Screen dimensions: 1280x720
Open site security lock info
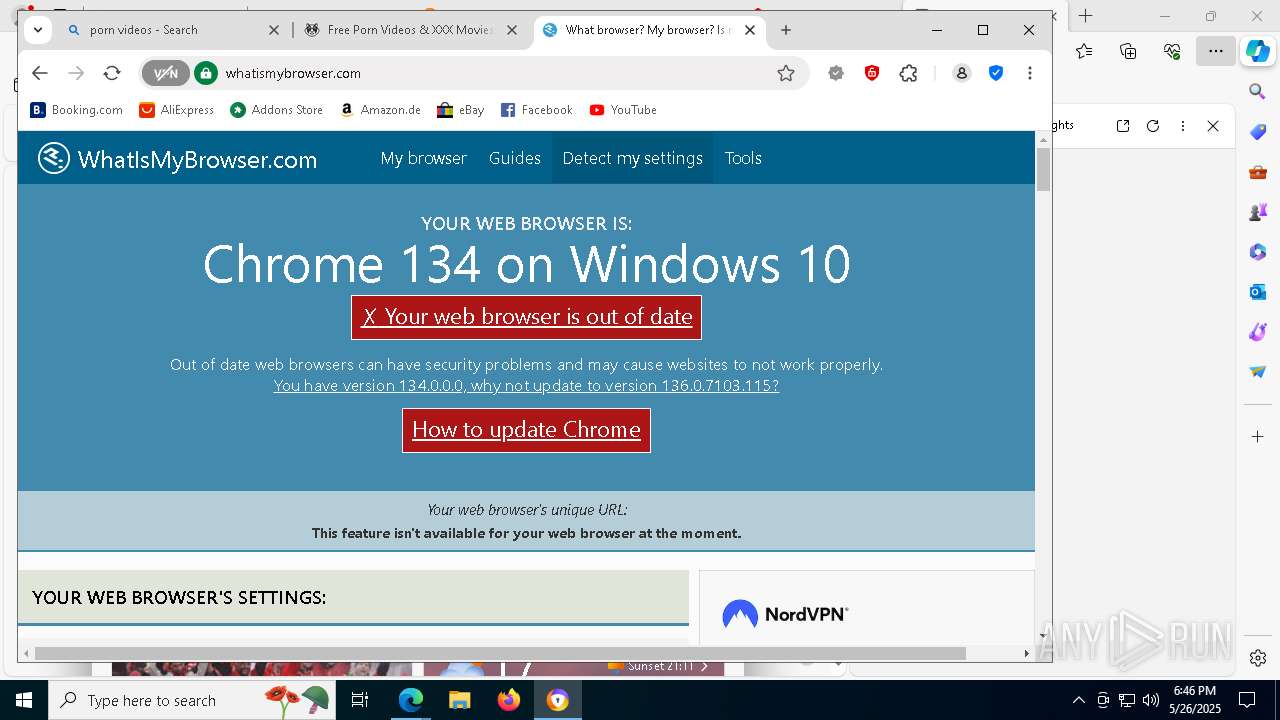[206, 73]
